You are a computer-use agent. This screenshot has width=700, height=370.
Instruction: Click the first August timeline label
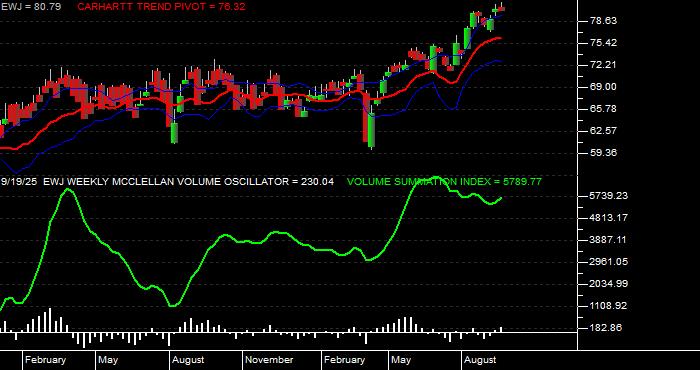point(188,360)
